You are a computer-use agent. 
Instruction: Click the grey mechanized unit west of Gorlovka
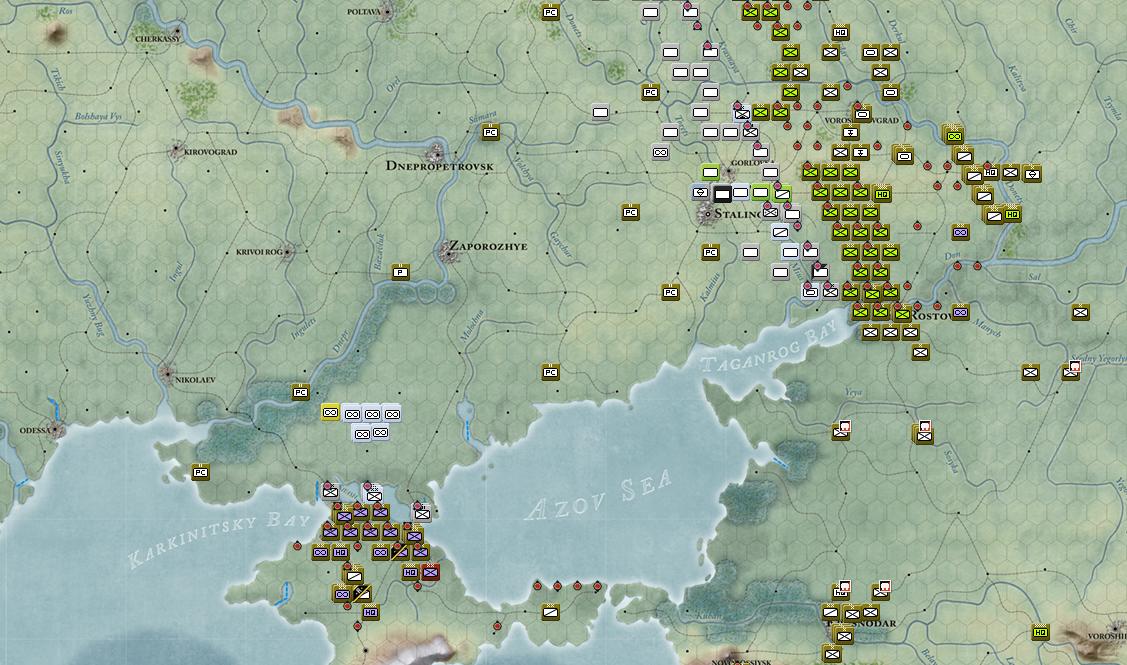click(x=661, y=152)
